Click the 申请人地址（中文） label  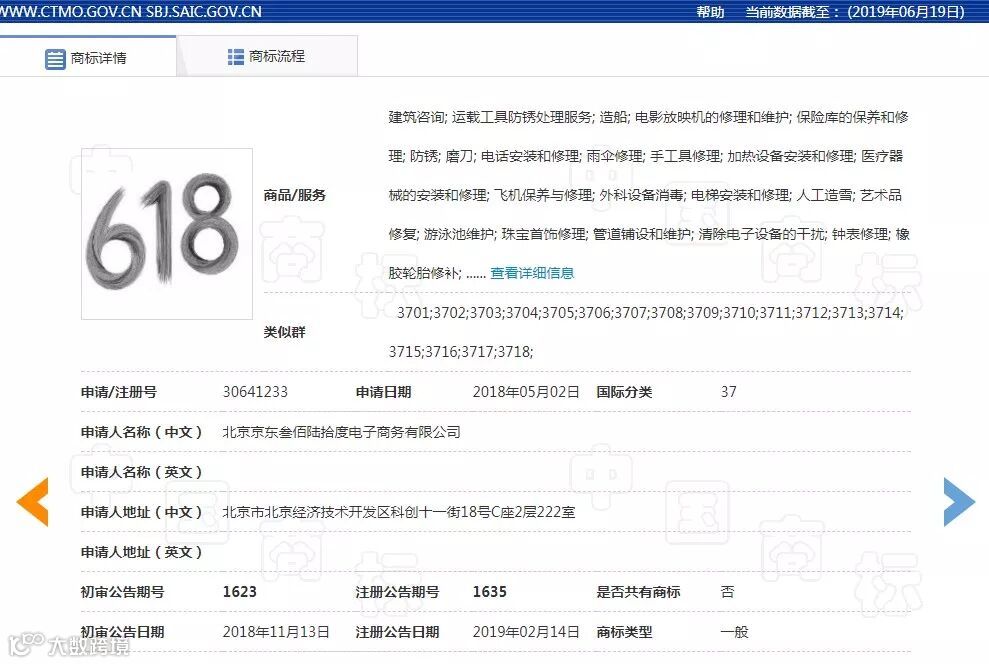[x=141, y=512]
